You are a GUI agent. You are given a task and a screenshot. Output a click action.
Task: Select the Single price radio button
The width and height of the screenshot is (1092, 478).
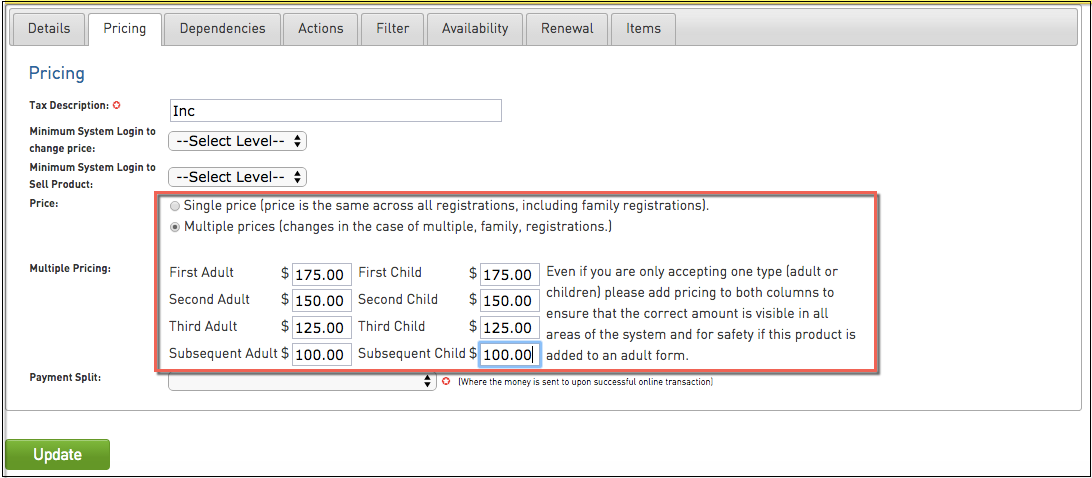[x=176, y=206]
